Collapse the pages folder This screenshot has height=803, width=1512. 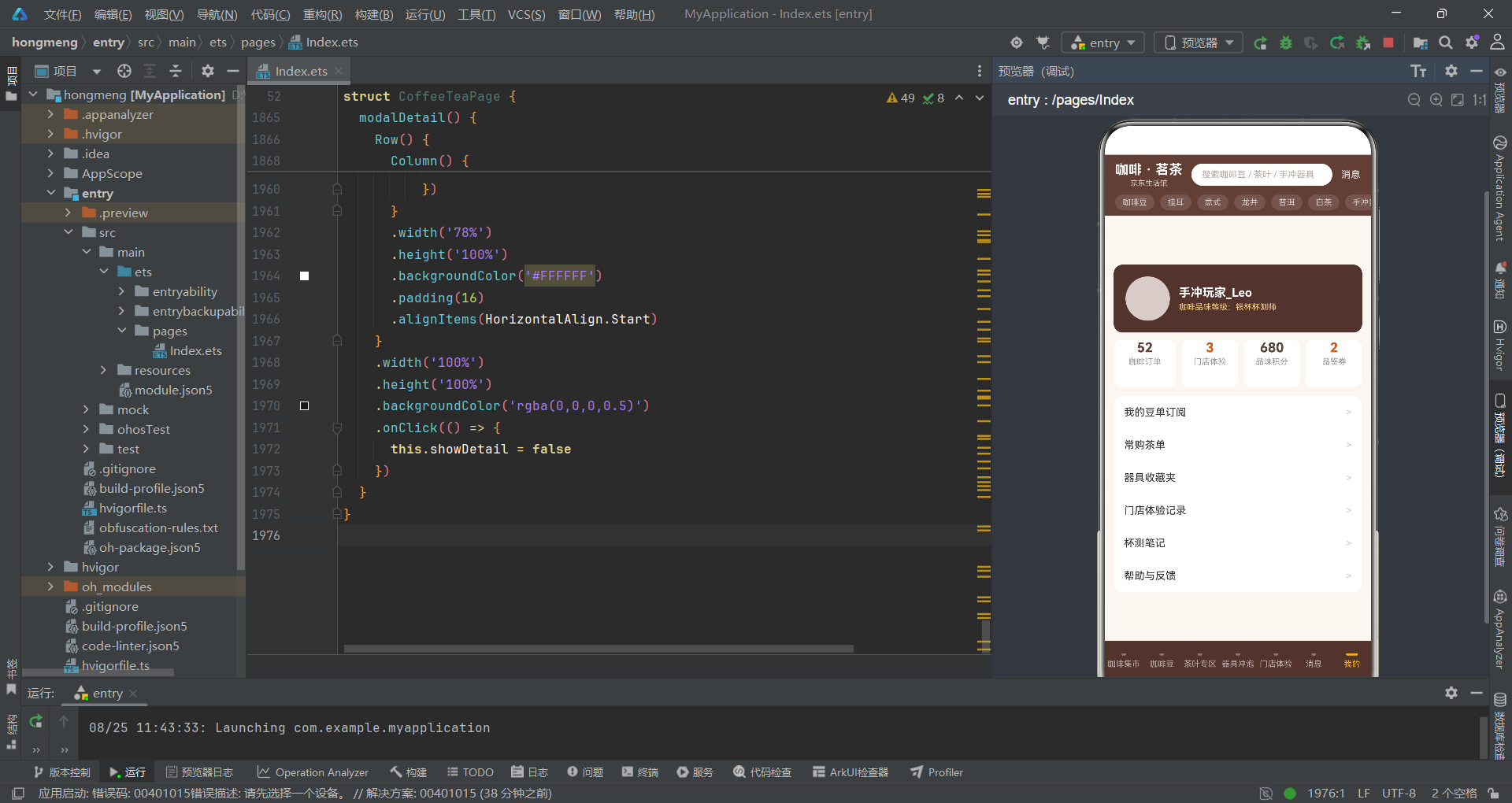tap(121, 331)
